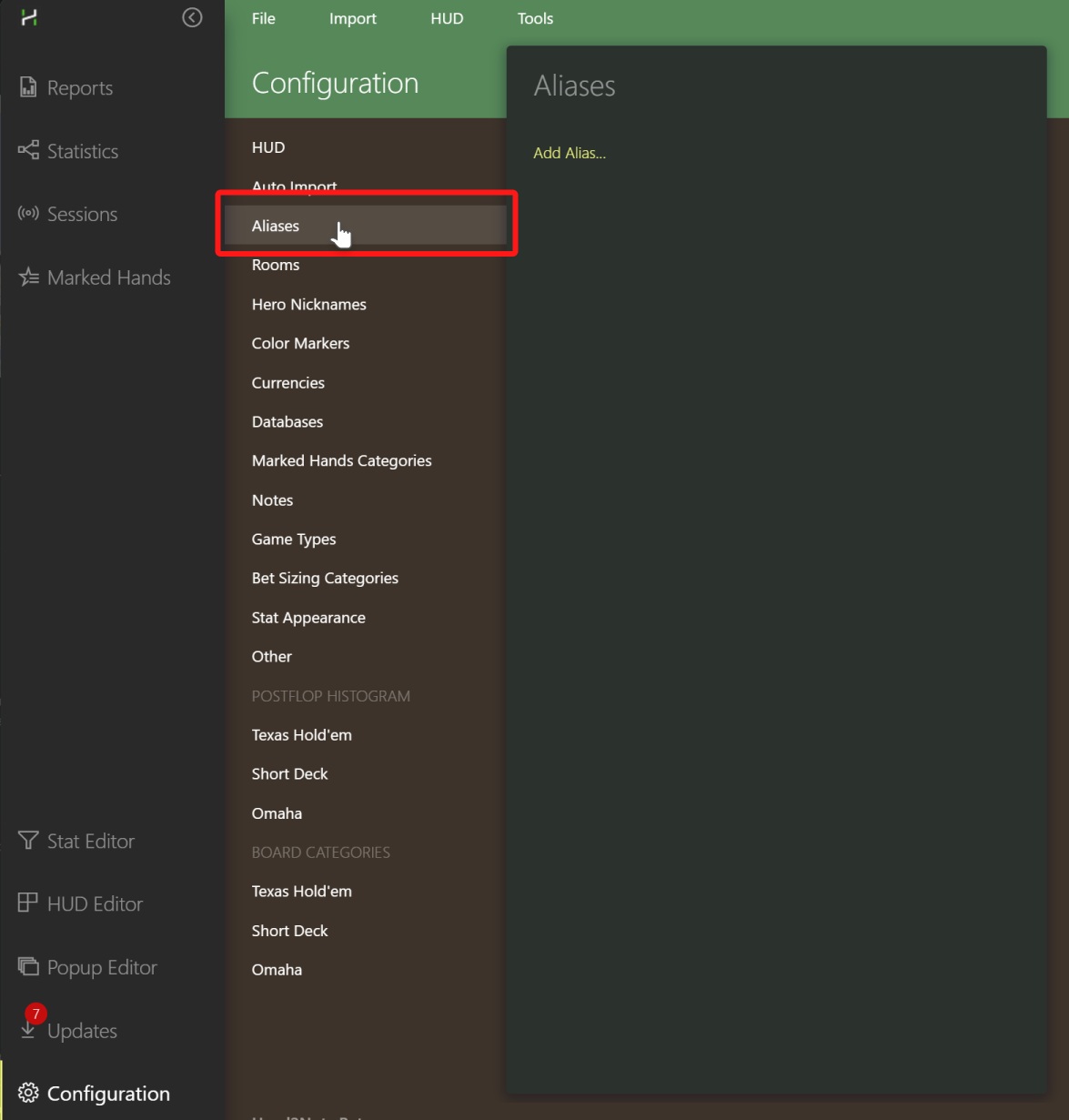Viewport: 1069px width, 1120px height.
Task: Open Omaha under Board Categories
Action: coord(277,970)
